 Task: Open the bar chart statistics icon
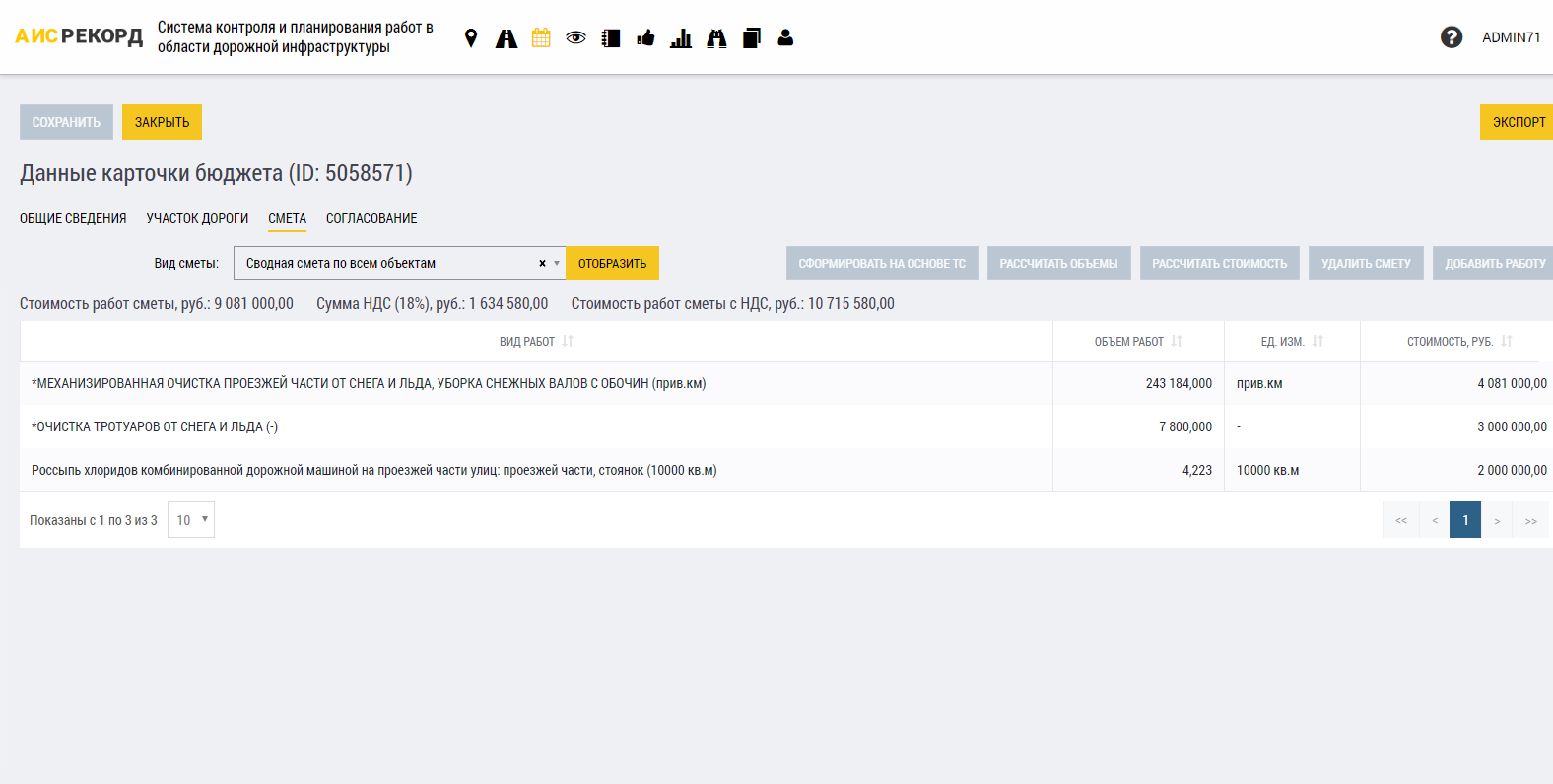point(681,38)
